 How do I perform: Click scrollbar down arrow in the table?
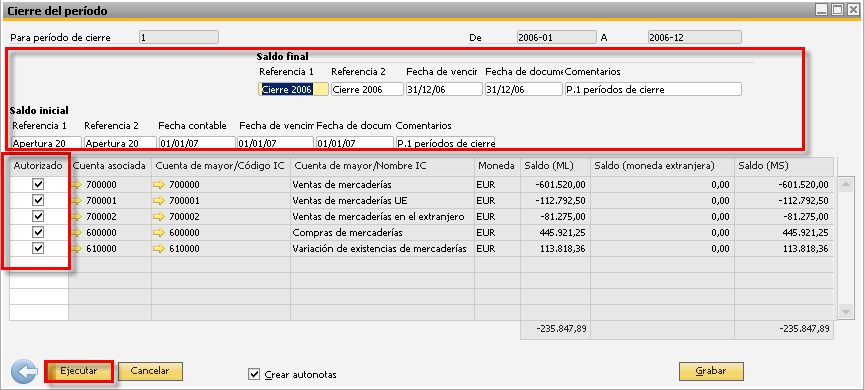click(846, 312)
